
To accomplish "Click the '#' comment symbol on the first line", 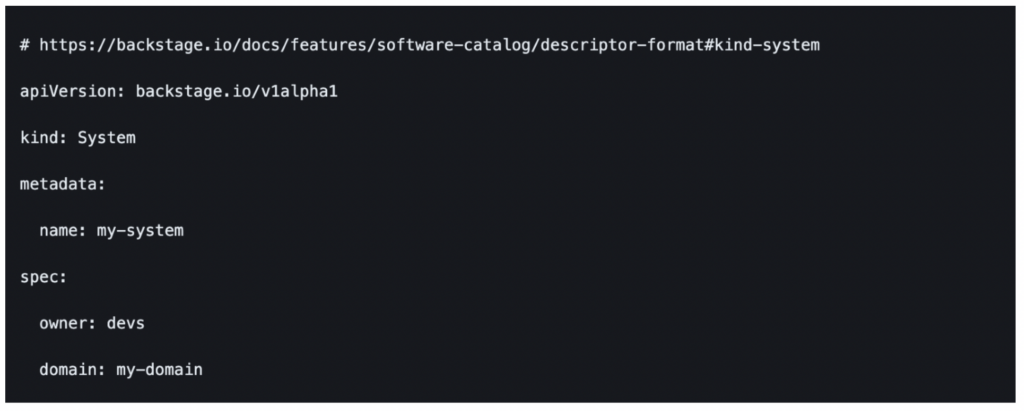I will [x=24, y=46].
